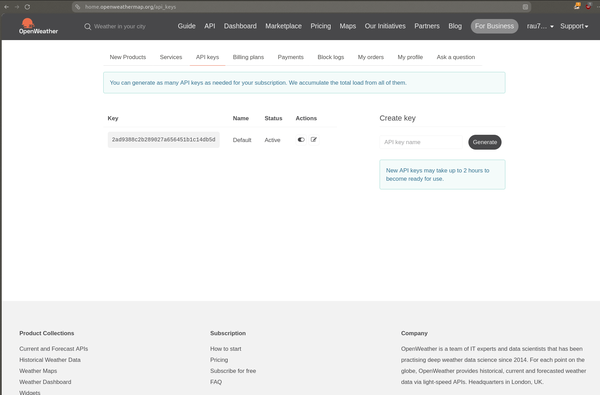The width and height of the screenshot is (600, 395).
Task: Open Weather Dashboard footer link
Action: pos(45,382)
